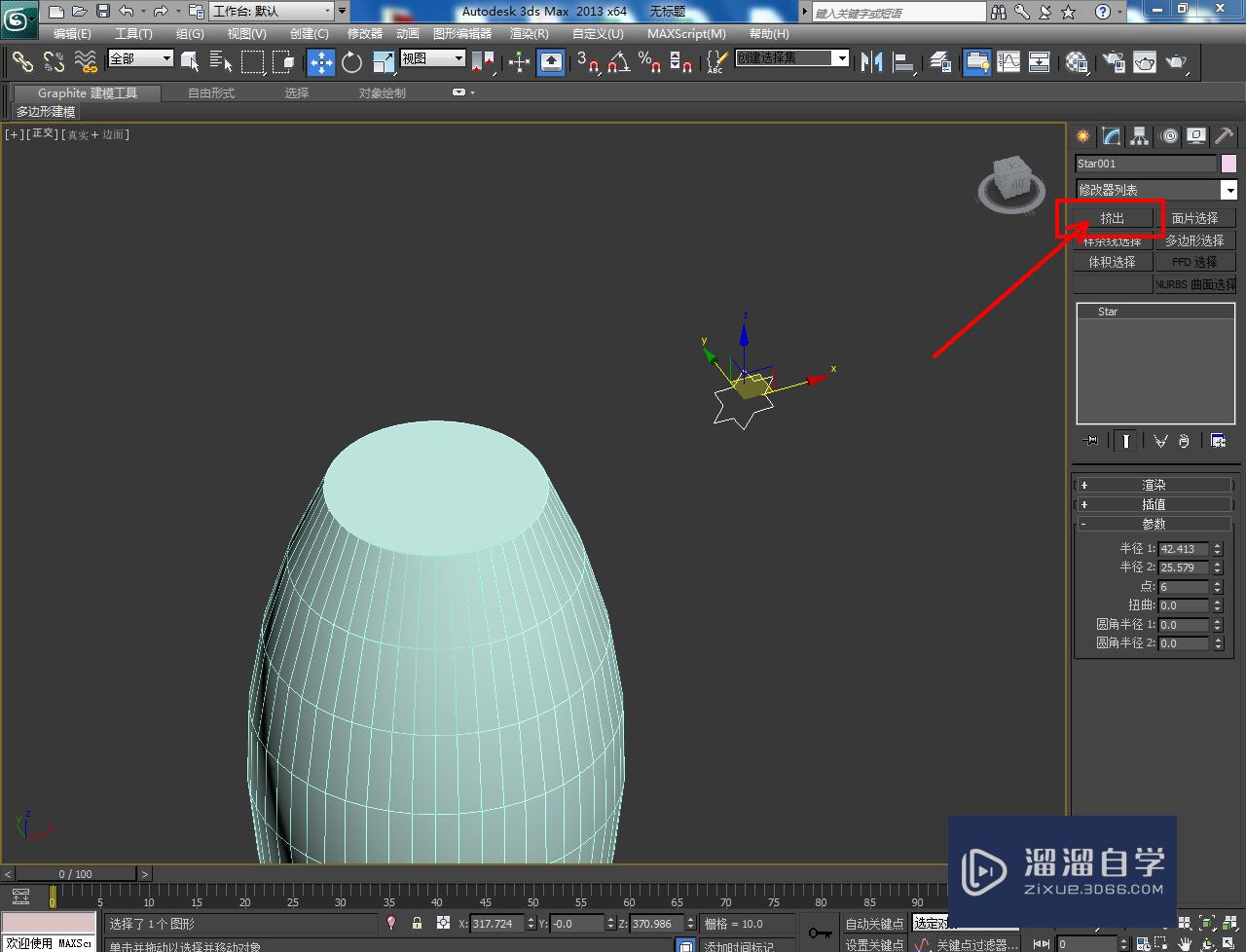Click the FFD 选择 modifier button
This screenshot has width=1246, height=952.
pos(1194,262)
